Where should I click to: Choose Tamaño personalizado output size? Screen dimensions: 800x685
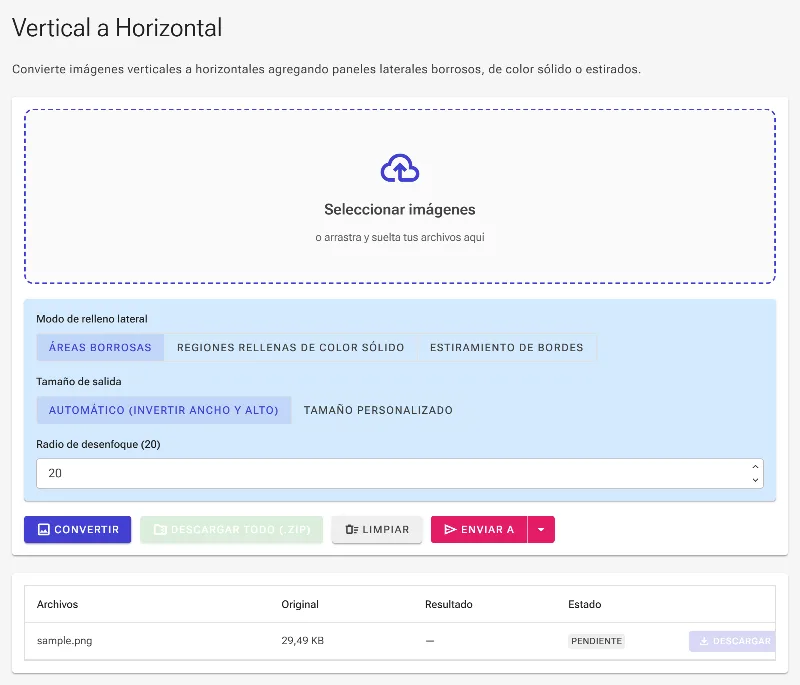[378, 410]
